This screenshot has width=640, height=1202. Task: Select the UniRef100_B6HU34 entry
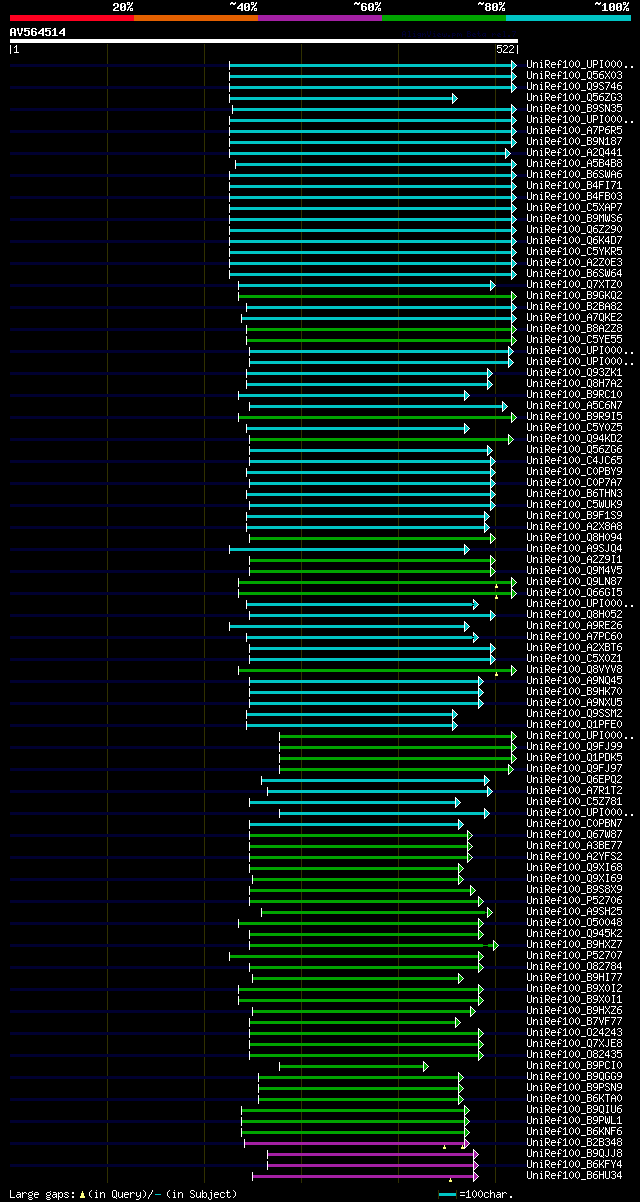pyautogui.click(x=574, y=1175)
